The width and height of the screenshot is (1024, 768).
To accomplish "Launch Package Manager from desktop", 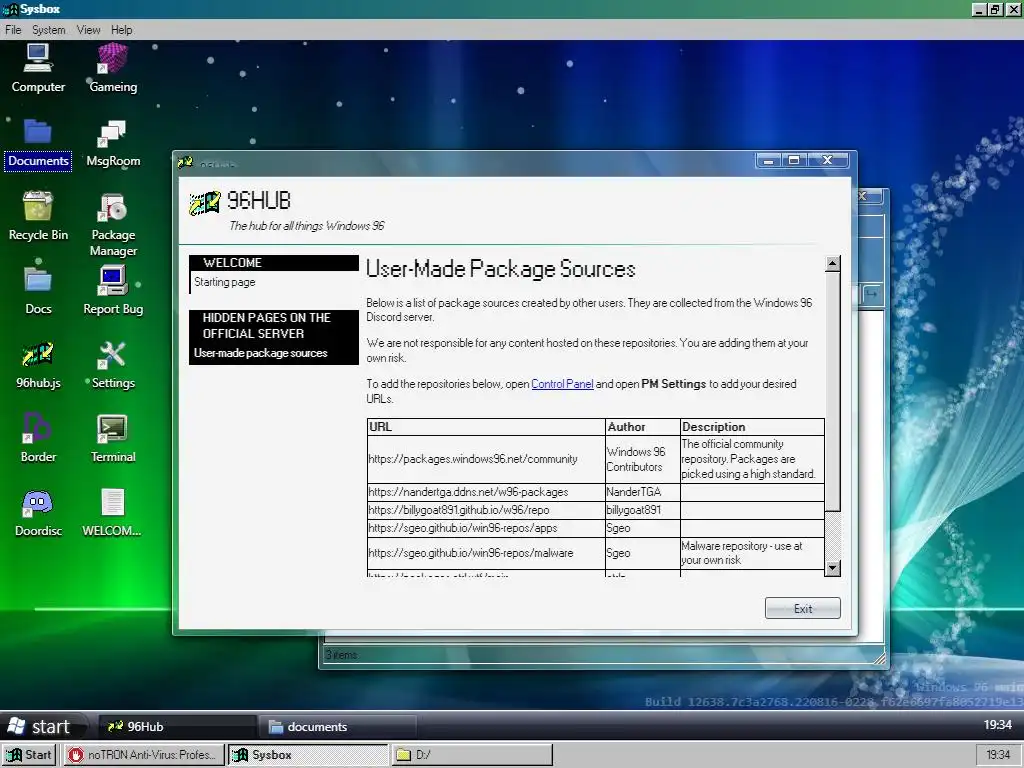I will click(113, 224).
